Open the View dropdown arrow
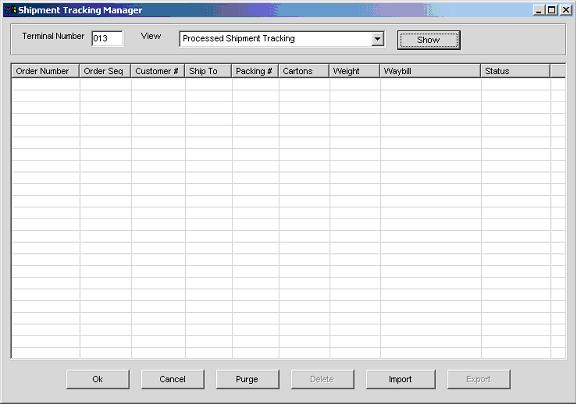The width and height of the screenshot is (576, 404). [x=377, y=39]
